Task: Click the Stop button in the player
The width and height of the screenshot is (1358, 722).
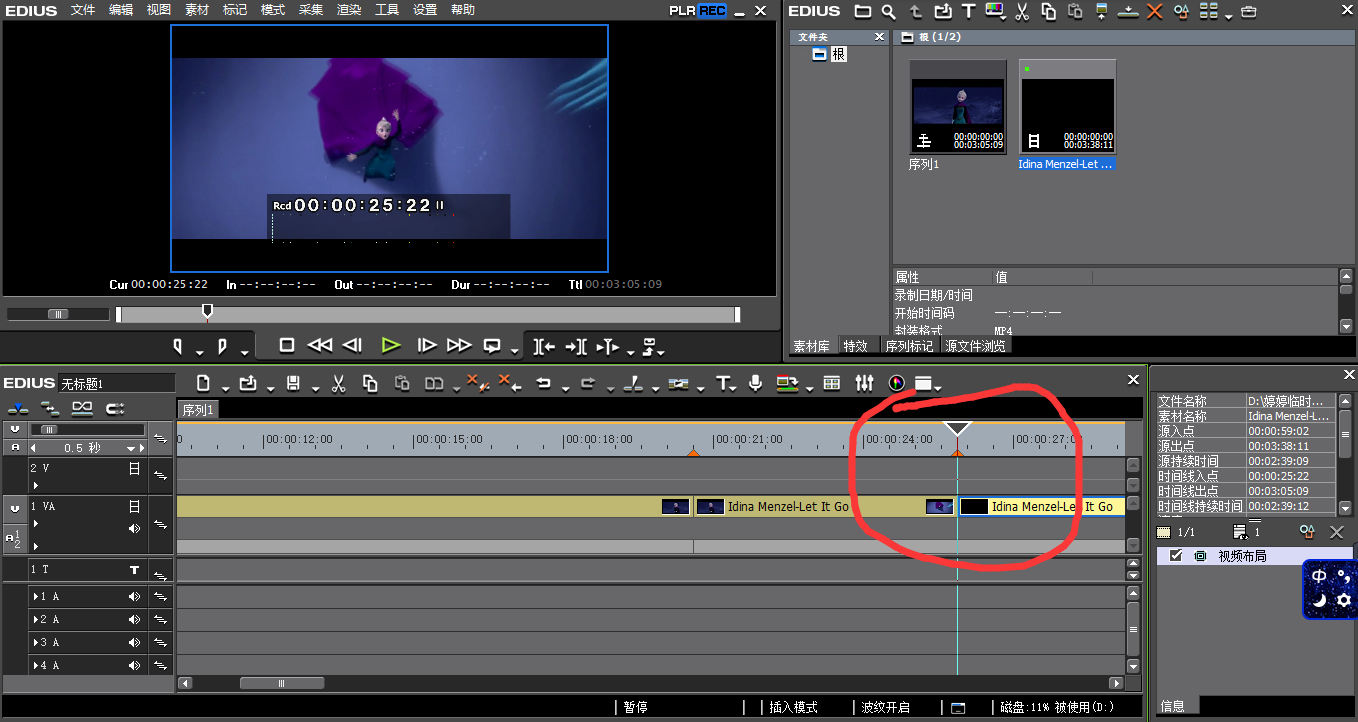Action: (x=287, y=345)
